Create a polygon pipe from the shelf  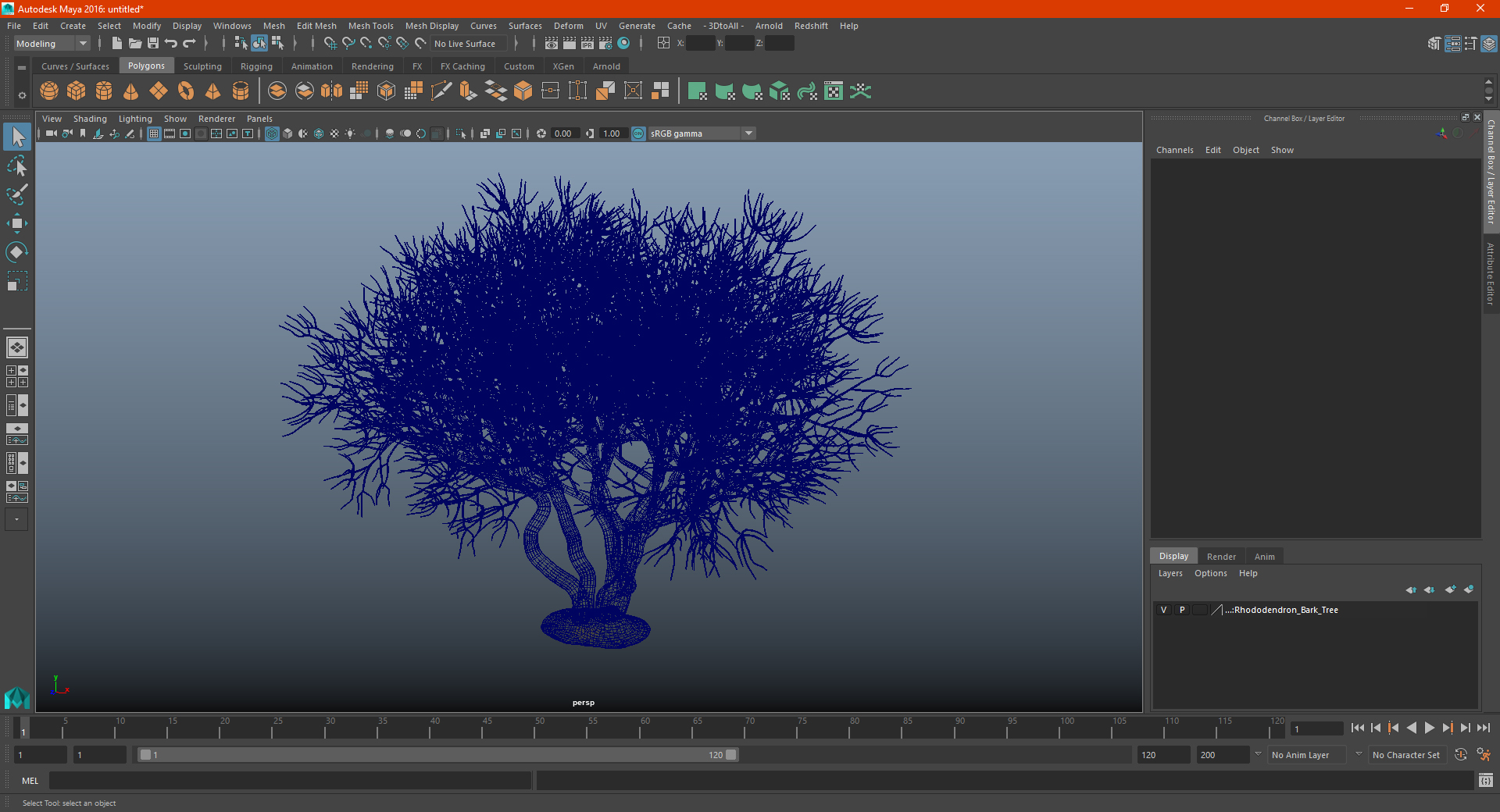click(x=241, y=91)
